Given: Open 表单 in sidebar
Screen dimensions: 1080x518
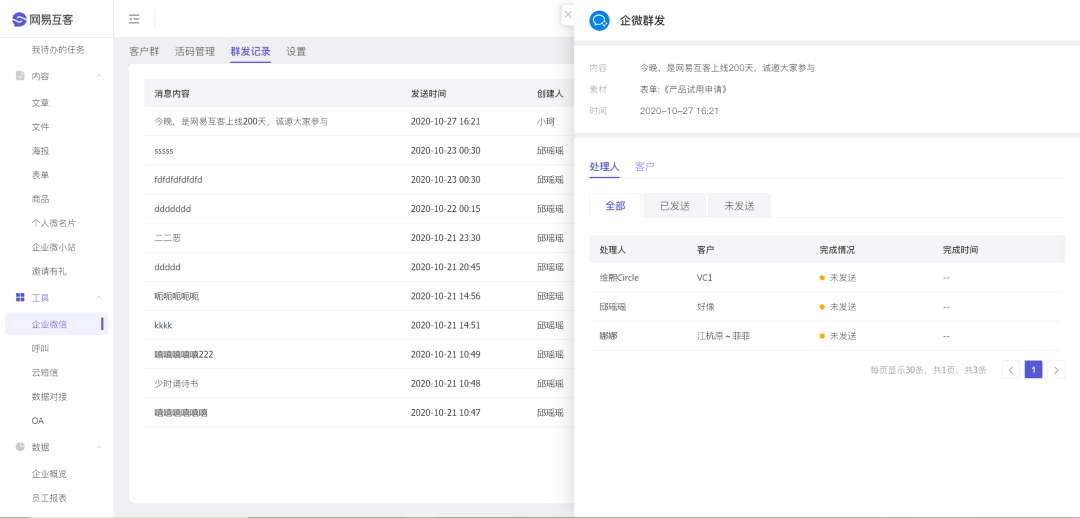Looking at the screenshot, I should tap(41, 175).
